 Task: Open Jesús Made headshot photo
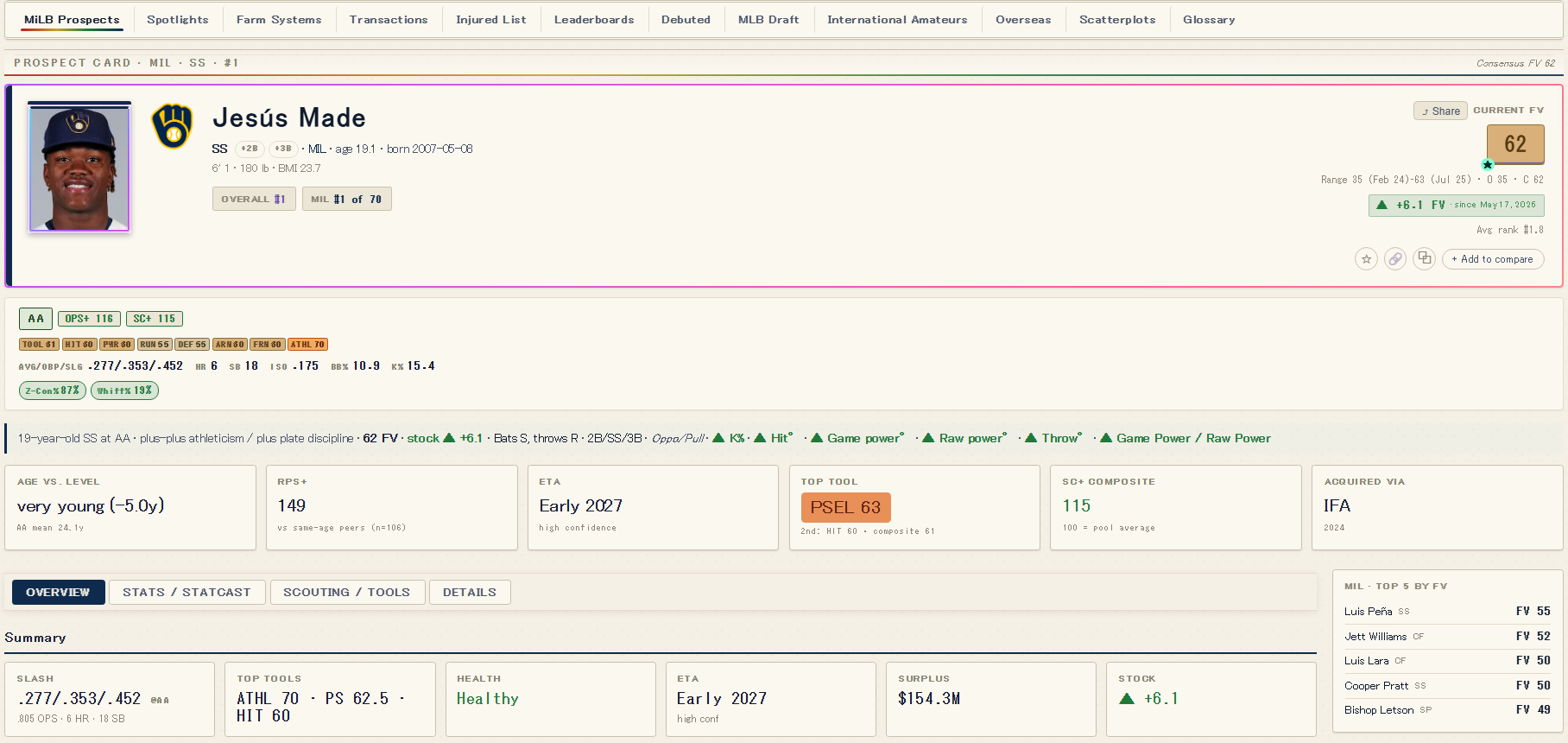(x=79, y=168)
